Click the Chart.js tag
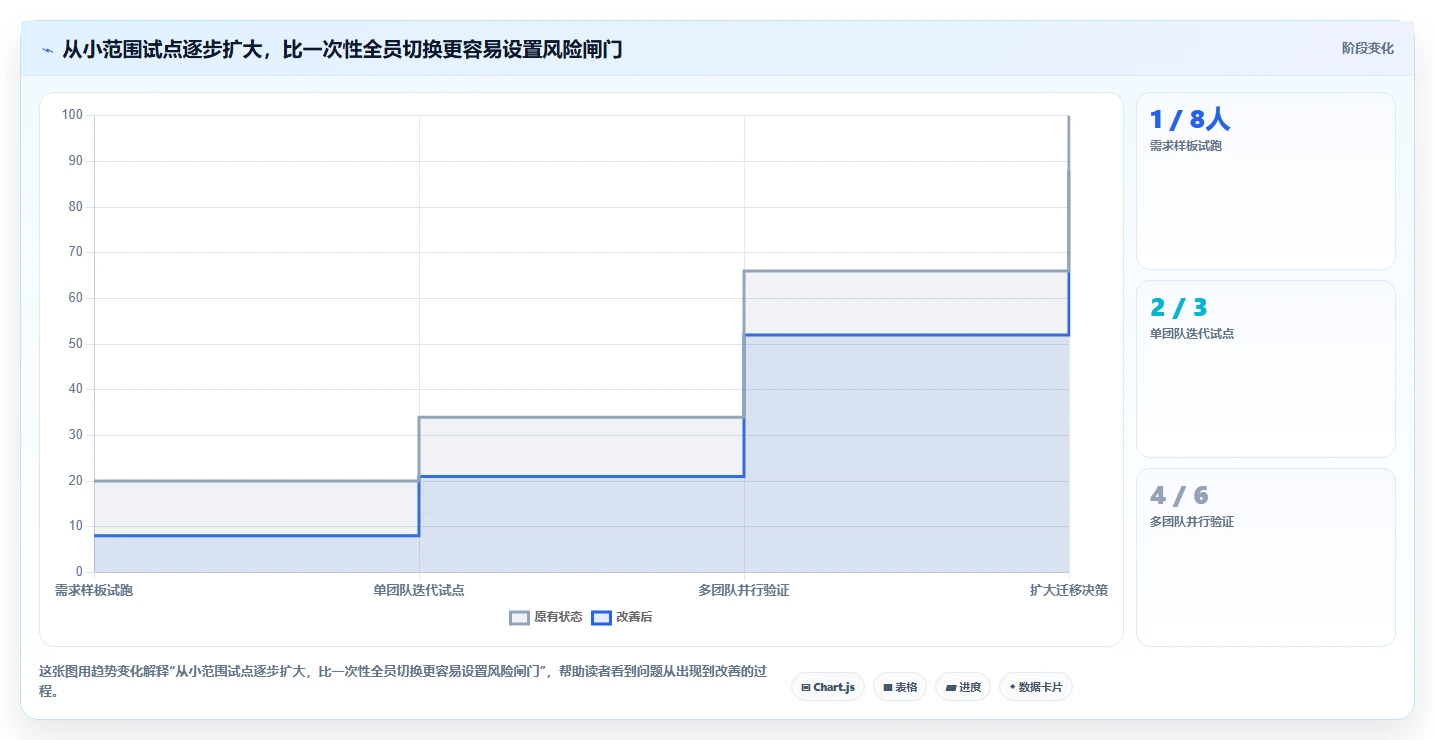The height and width of the screenshot is (740, 1435). [x=828, y=687]
